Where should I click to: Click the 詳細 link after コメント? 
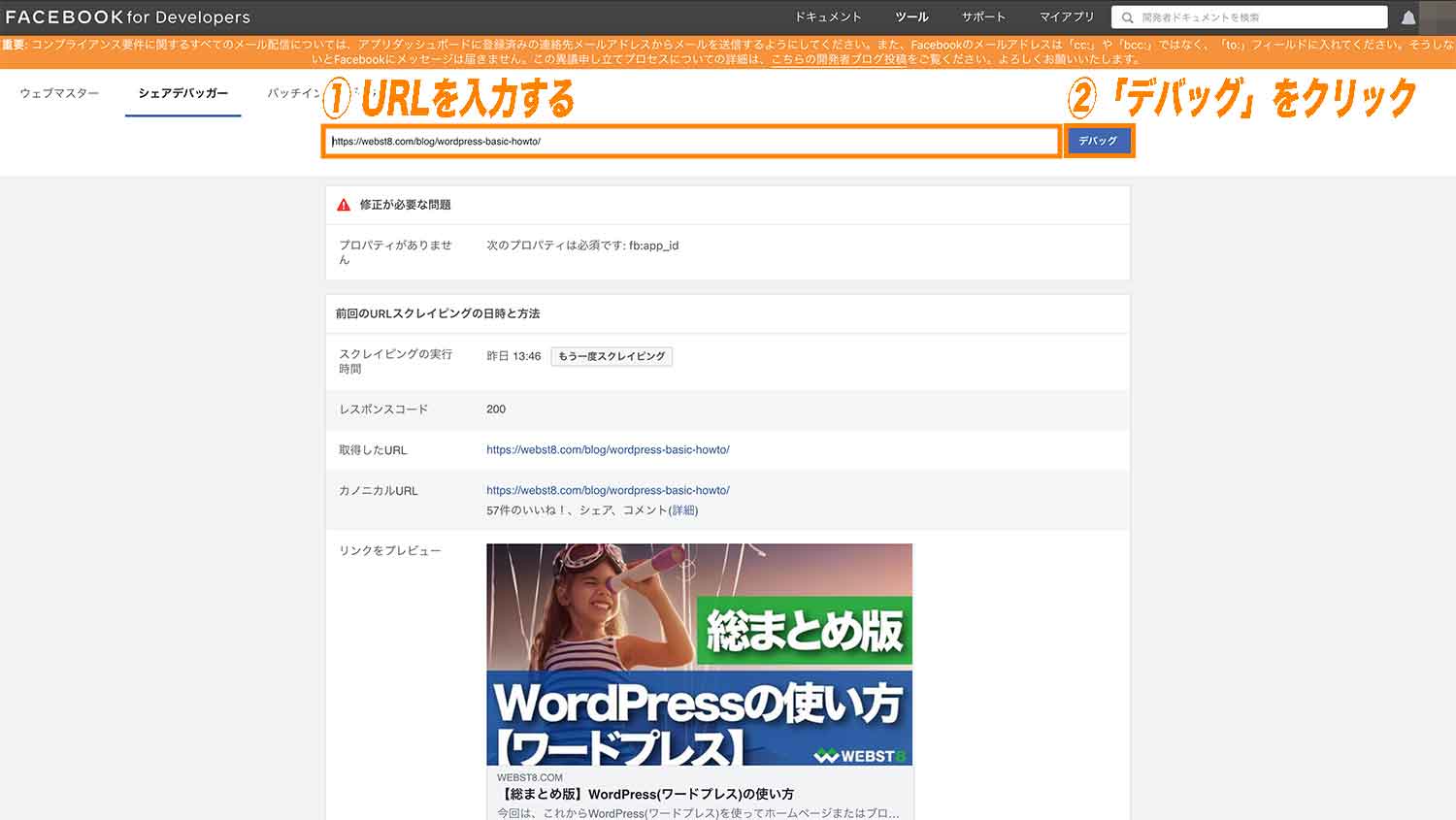(684, 510)
